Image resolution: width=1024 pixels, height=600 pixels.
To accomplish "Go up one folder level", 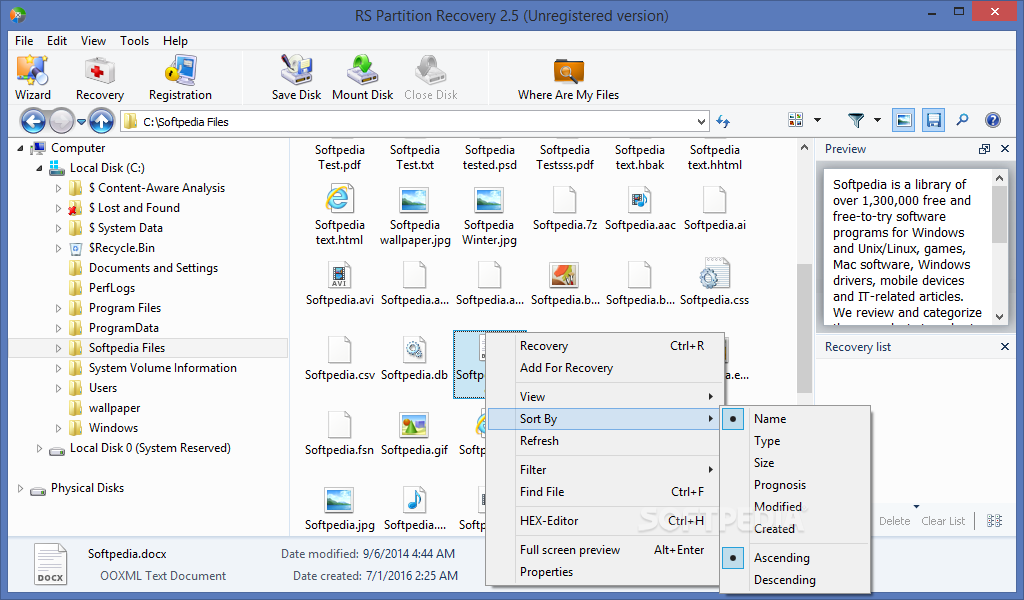I will click(x=101, y=121).
